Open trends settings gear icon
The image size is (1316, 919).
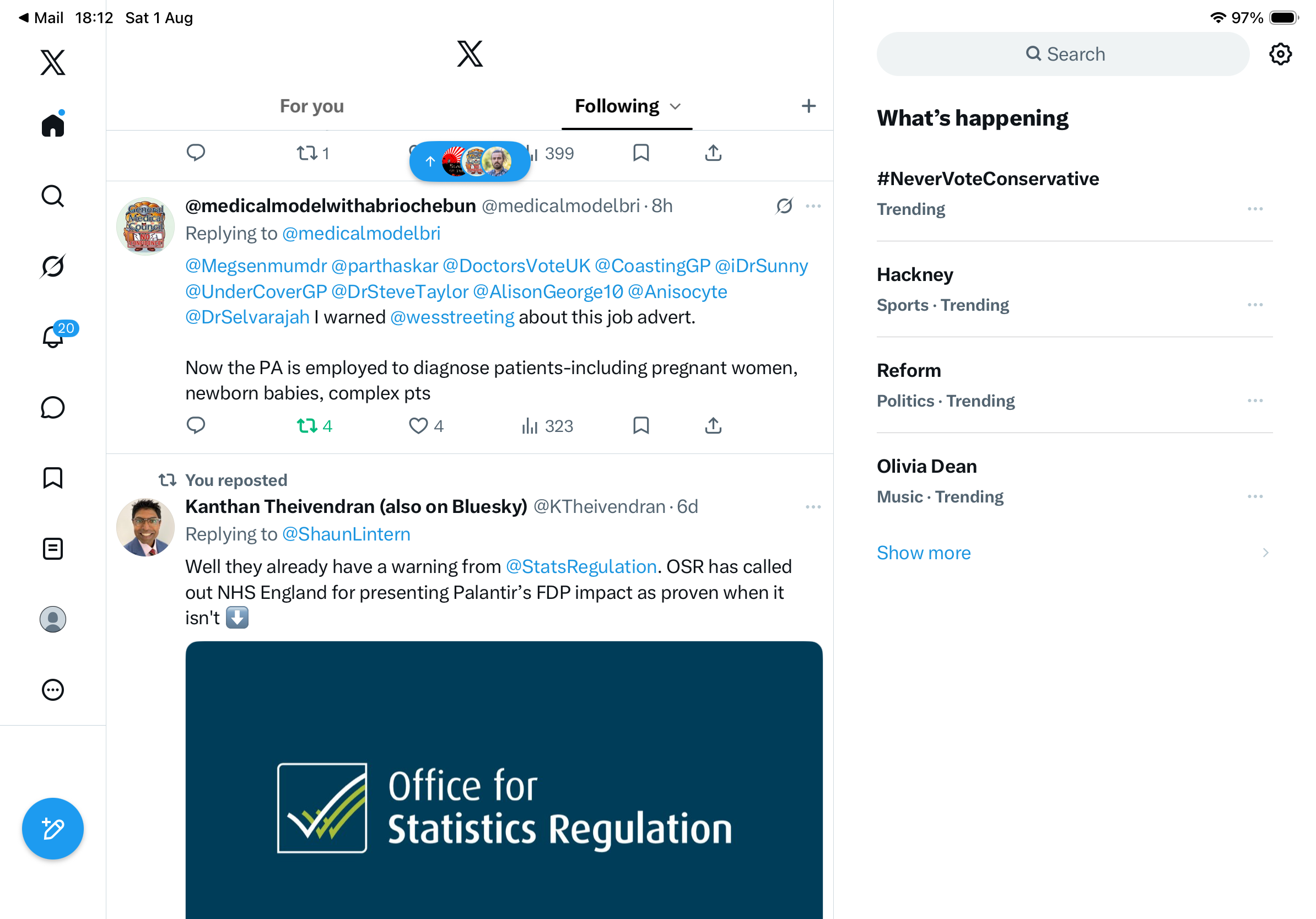tap(1280, 55)
